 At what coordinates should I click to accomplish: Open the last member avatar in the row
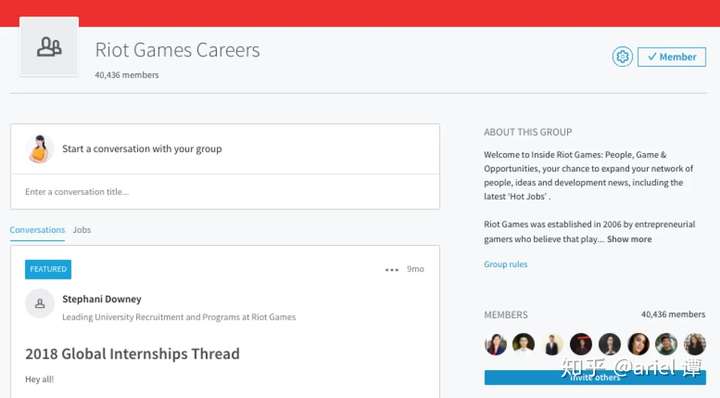[695, 344]
